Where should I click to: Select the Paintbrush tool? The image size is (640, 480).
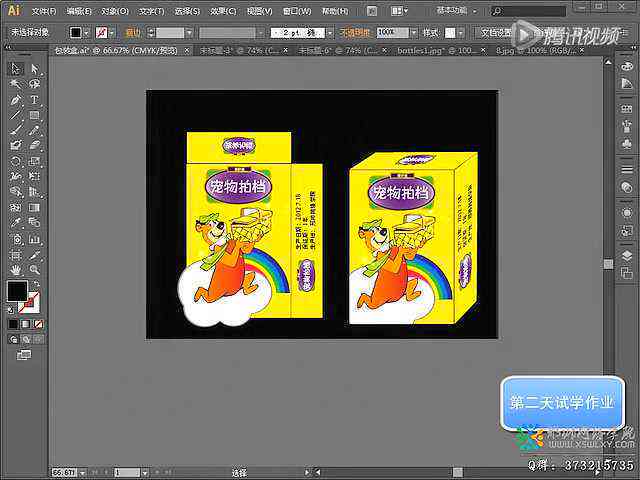(16, 130)
